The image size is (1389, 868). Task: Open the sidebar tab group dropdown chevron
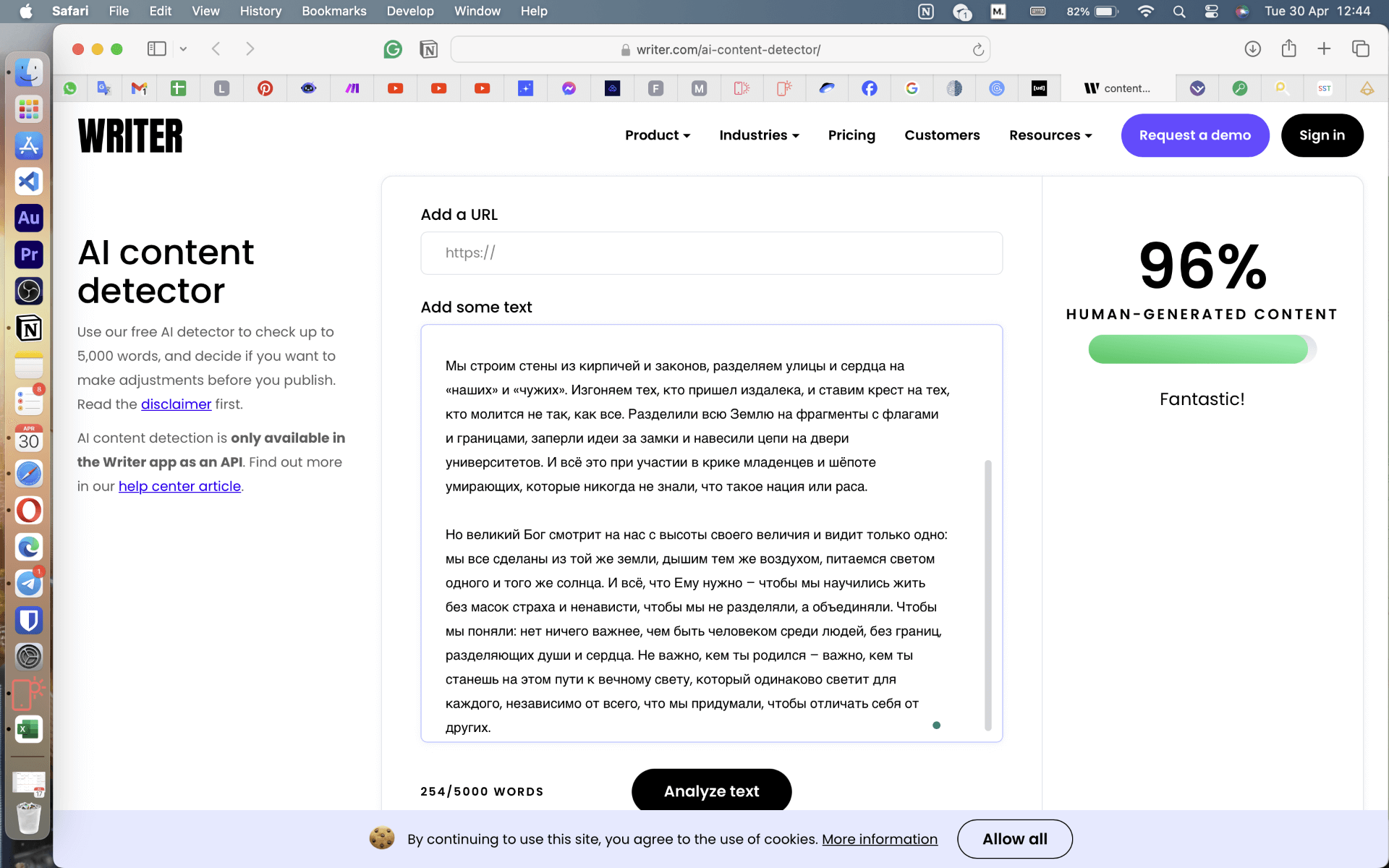(183, 48)
